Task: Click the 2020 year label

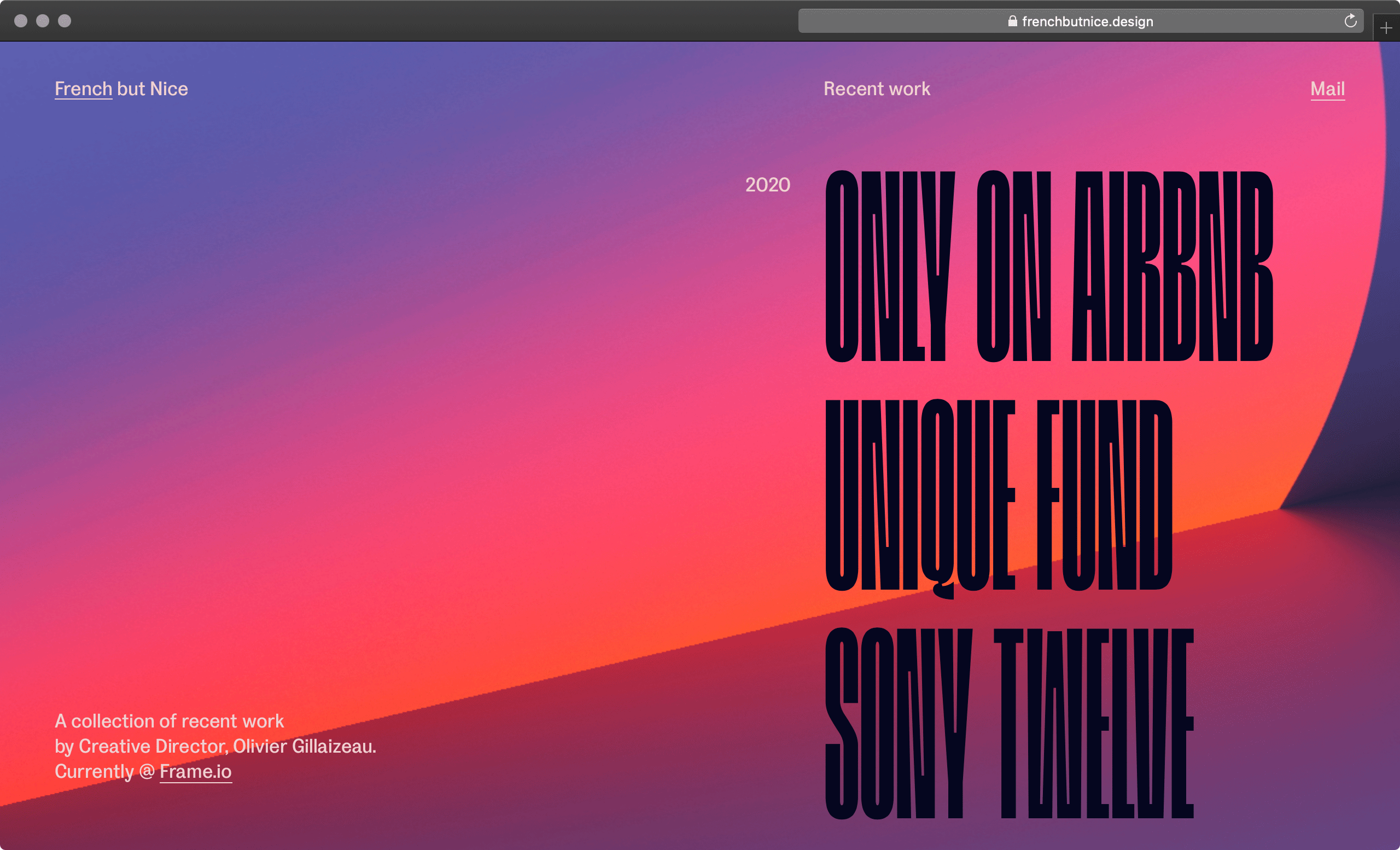Action: 767,185
